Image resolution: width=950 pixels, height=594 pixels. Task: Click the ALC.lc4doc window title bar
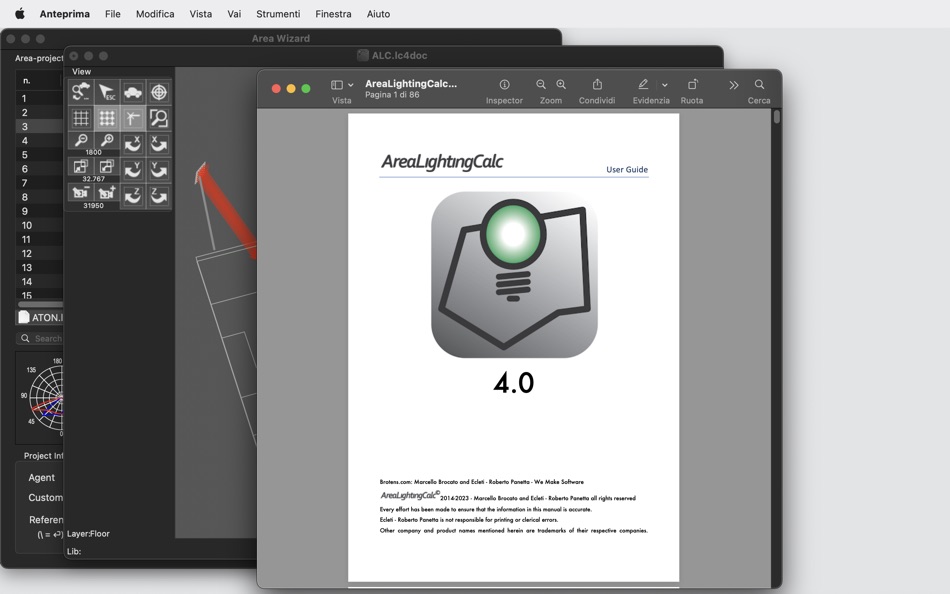click(393, 56)
